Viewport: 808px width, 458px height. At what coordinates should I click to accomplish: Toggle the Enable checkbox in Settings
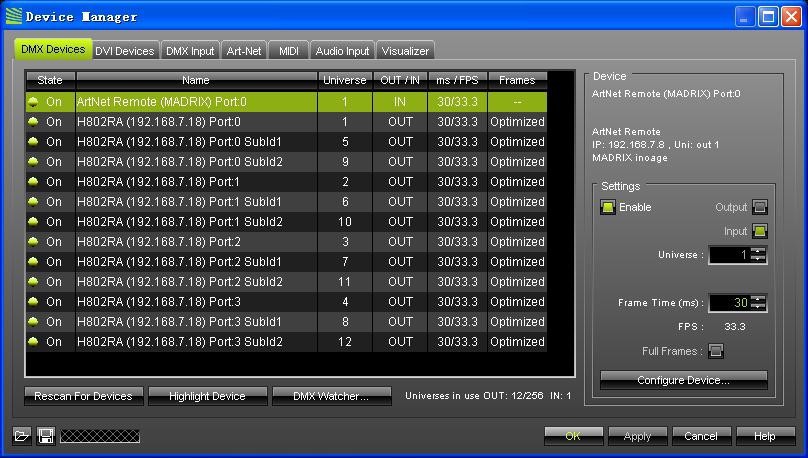(x=608, y=207)
